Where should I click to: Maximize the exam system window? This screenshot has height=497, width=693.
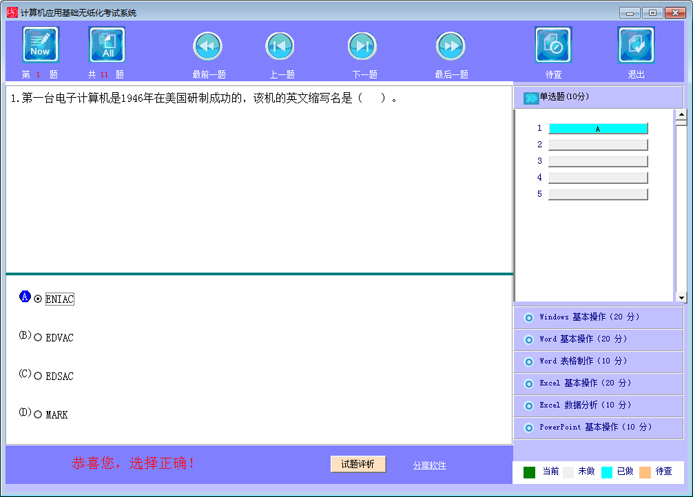point(652,13)
